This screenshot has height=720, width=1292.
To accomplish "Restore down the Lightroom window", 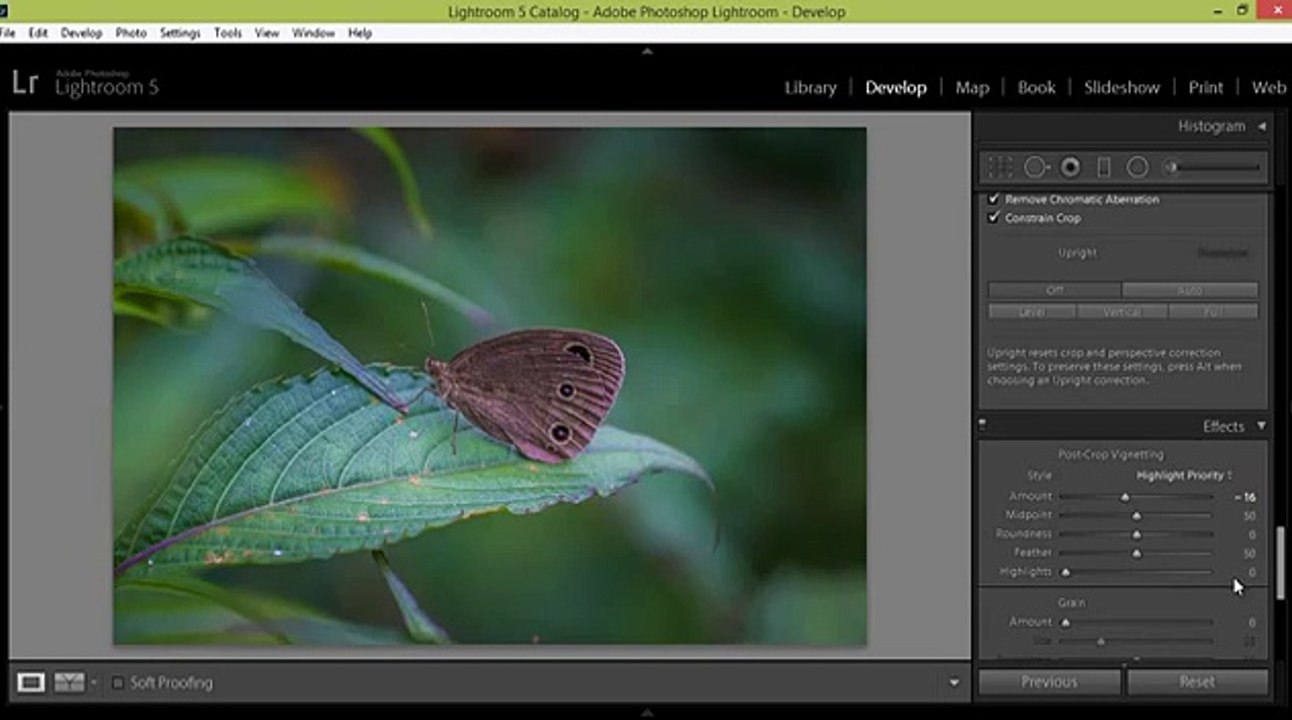I will (1242, 11).
